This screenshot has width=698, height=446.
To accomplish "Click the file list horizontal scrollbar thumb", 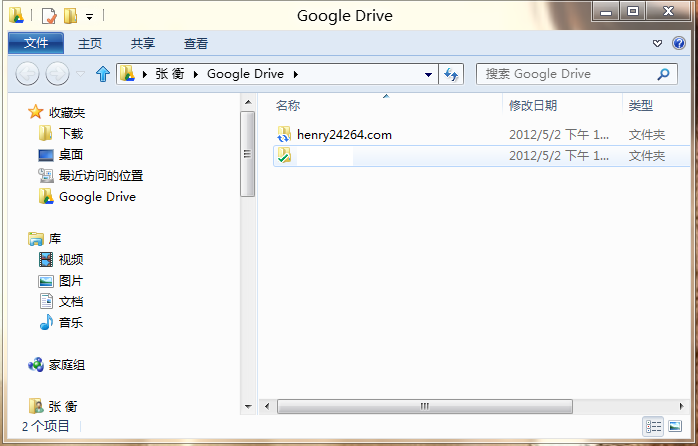I will [425, 406].
